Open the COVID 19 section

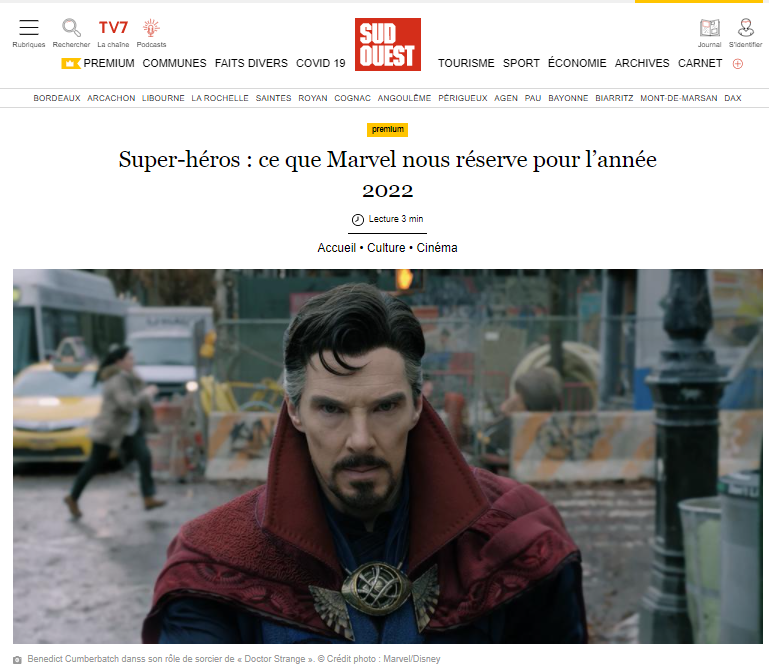coord(321,63)
